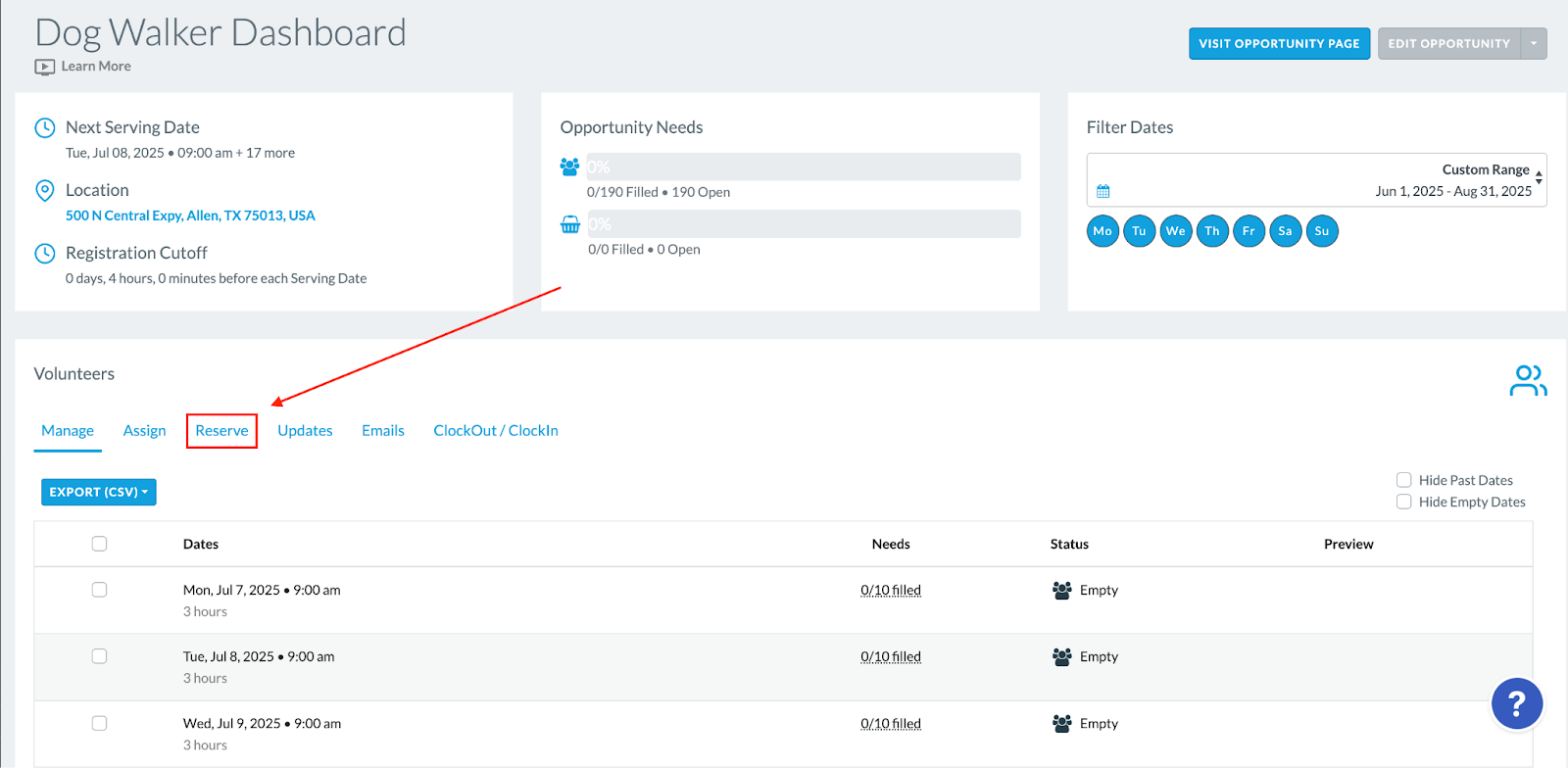
Task: Check the box for Mon, Jul 7, 2025
Action: 99,590
